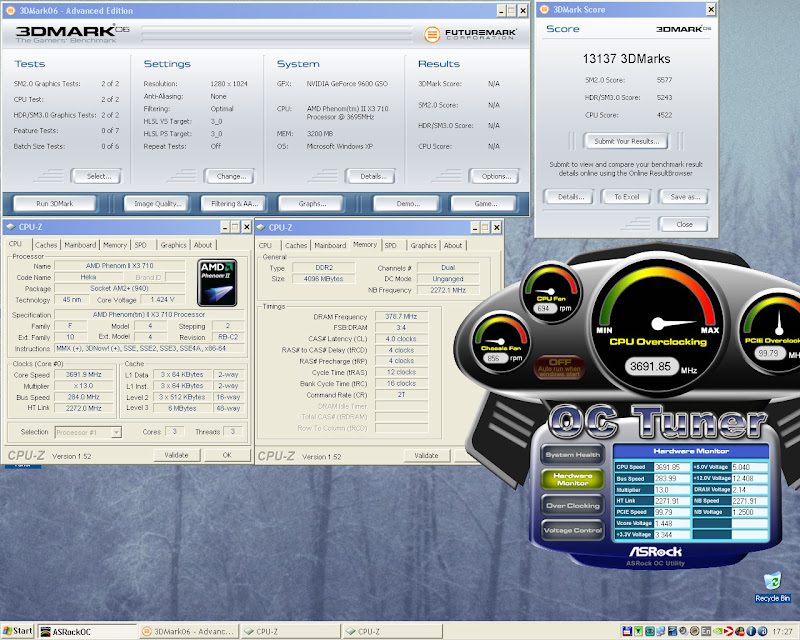Open Voltage Control in OC Tuner

[572, 530]
